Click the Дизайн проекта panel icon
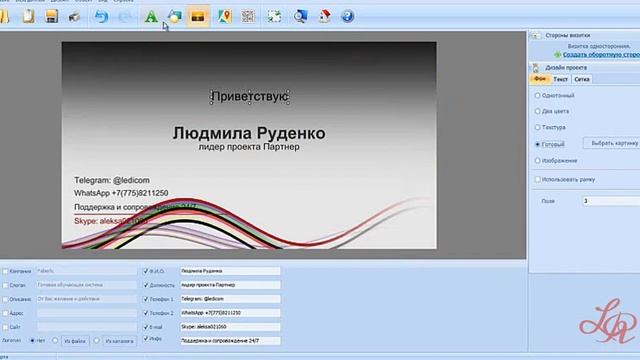The width and height of the screenshot is (640, 360). click(536, 68)
